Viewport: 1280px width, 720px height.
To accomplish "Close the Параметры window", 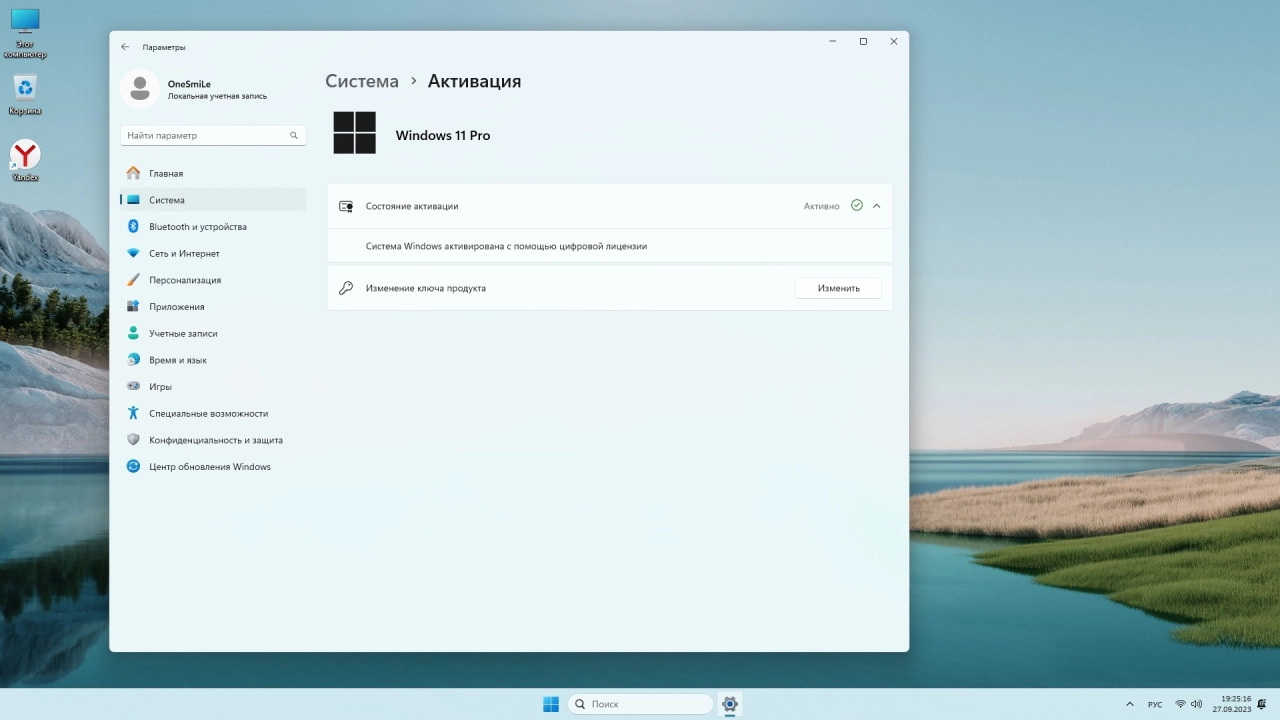I will (894, 42).
